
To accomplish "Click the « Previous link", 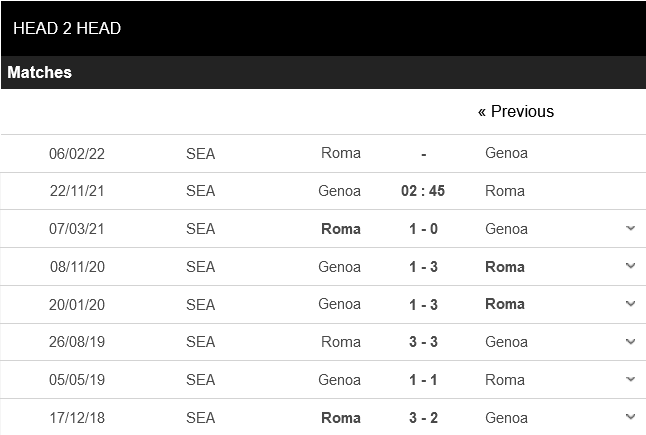I will coord(515,111).
